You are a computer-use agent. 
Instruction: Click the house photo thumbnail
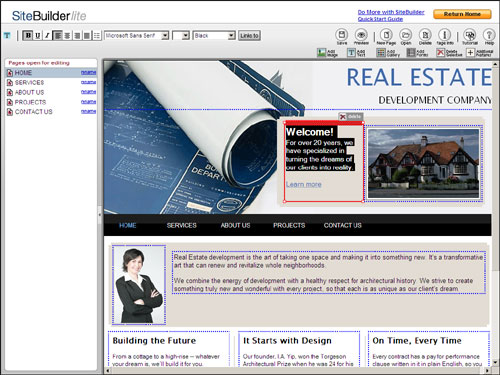[423, 163]
